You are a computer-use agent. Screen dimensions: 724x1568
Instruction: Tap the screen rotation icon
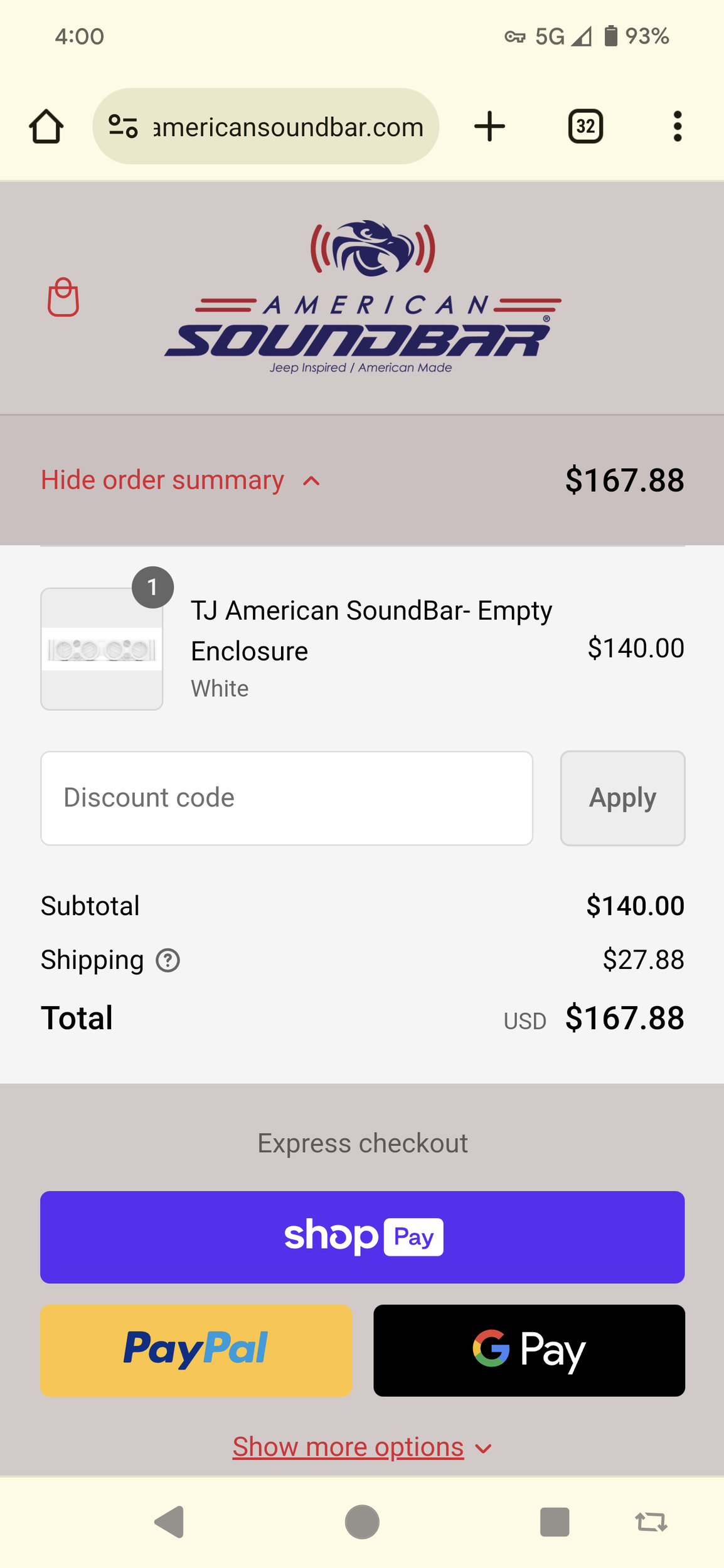(651, 1522)
